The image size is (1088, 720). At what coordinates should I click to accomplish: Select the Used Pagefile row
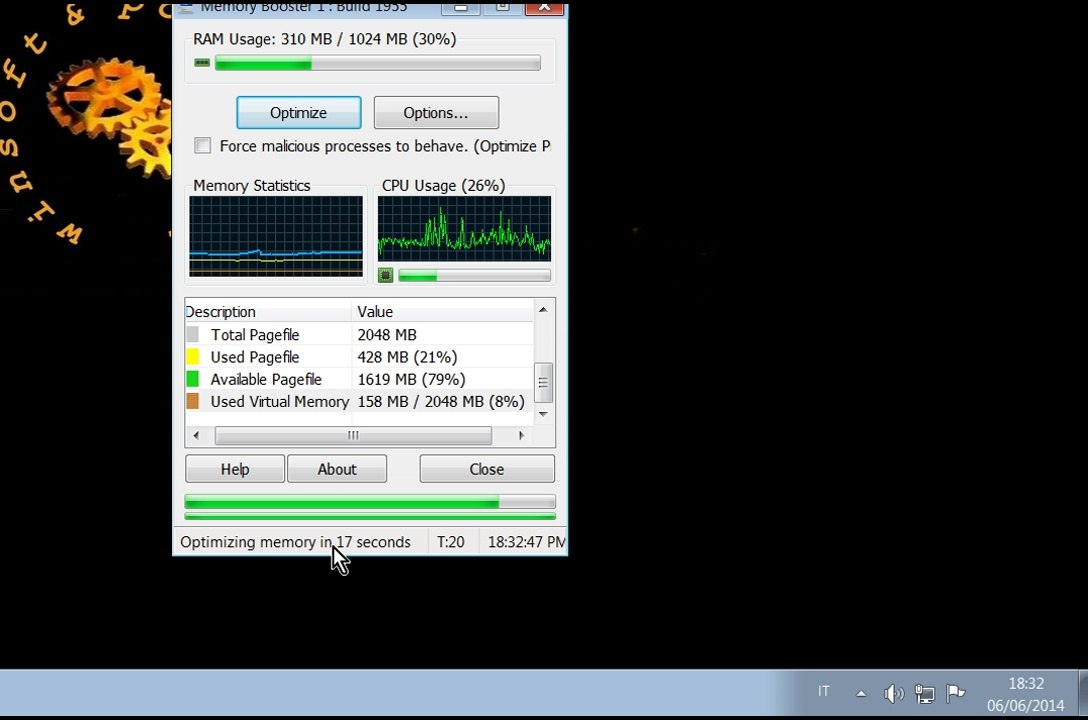[x=359, y=357]
